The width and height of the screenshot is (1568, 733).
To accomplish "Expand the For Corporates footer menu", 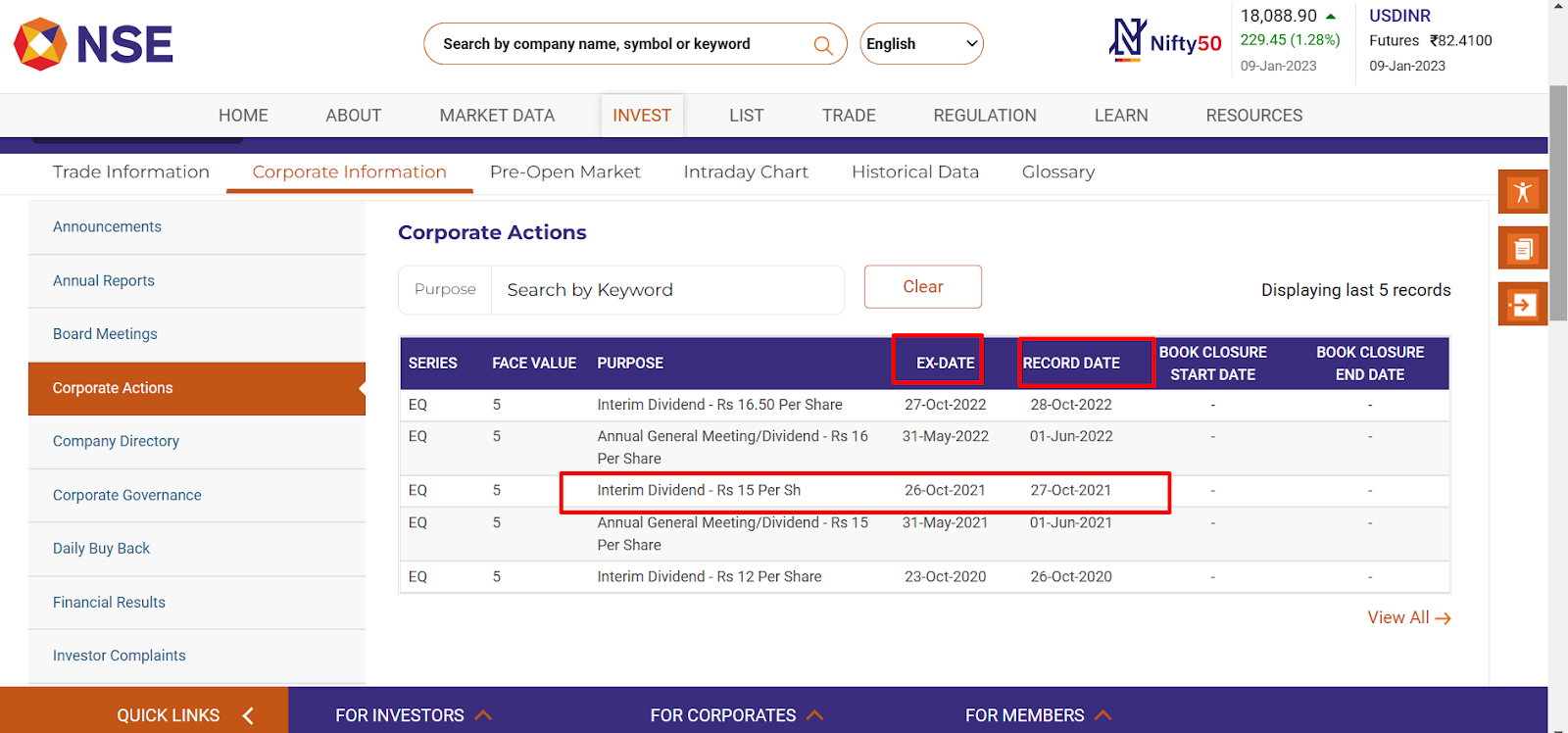I will [x=736, y=715].
